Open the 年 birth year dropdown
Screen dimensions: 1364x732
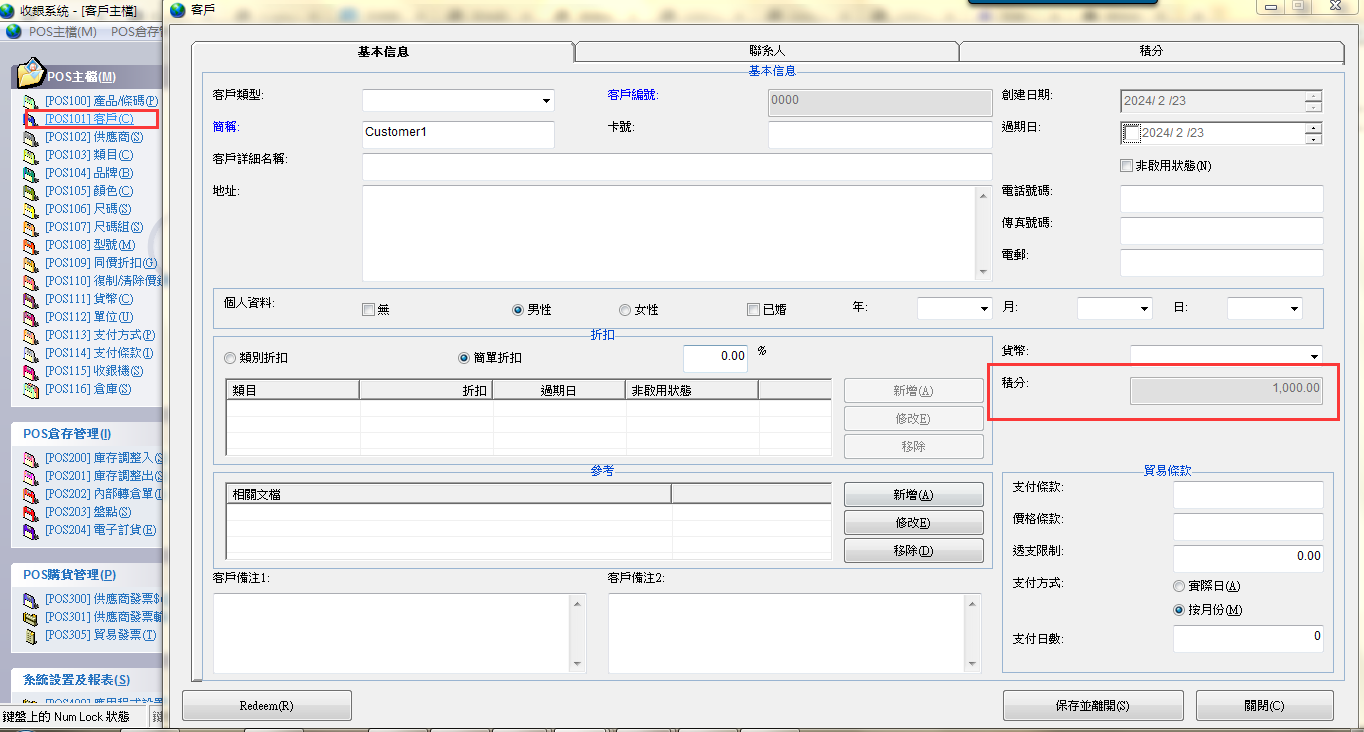[984, 309]
